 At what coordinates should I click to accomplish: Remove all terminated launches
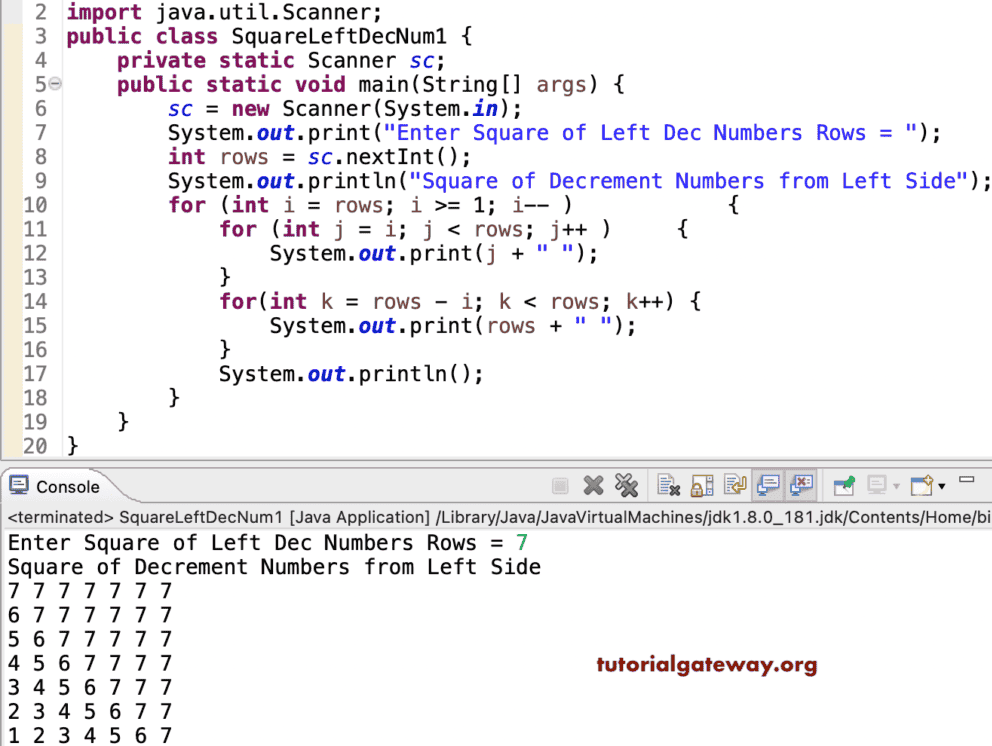coord(628,485)
